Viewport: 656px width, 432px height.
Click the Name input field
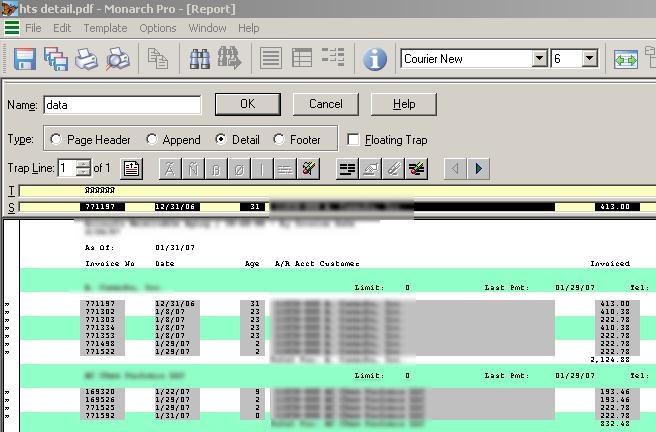tap(121, 104)
